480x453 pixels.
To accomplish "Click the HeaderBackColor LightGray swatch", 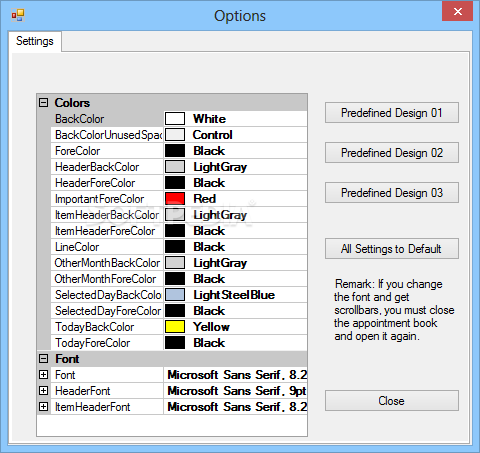I will point(175,167).
